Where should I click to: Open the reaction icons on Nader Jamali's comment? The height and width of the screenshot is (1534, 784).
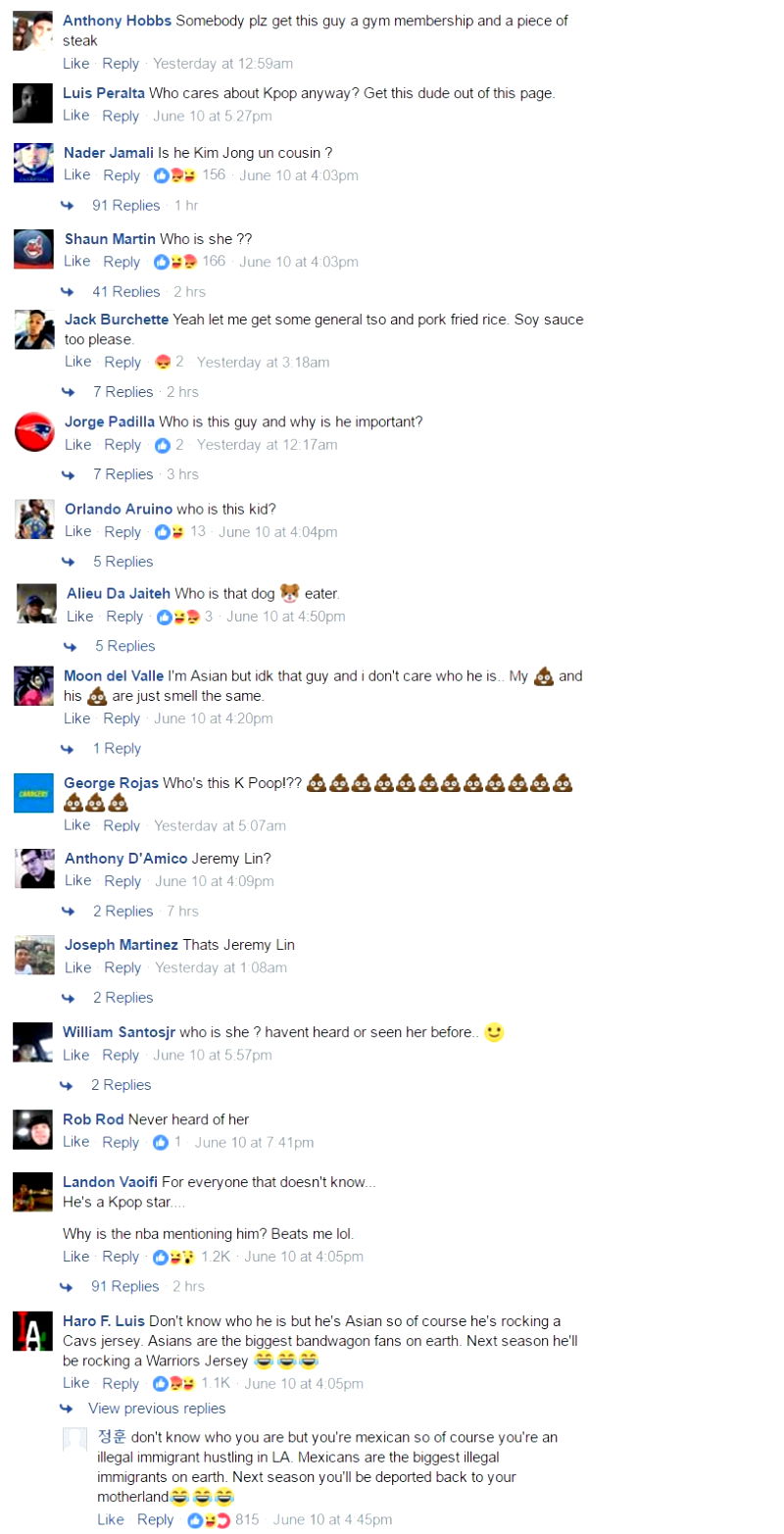[175, 175]
